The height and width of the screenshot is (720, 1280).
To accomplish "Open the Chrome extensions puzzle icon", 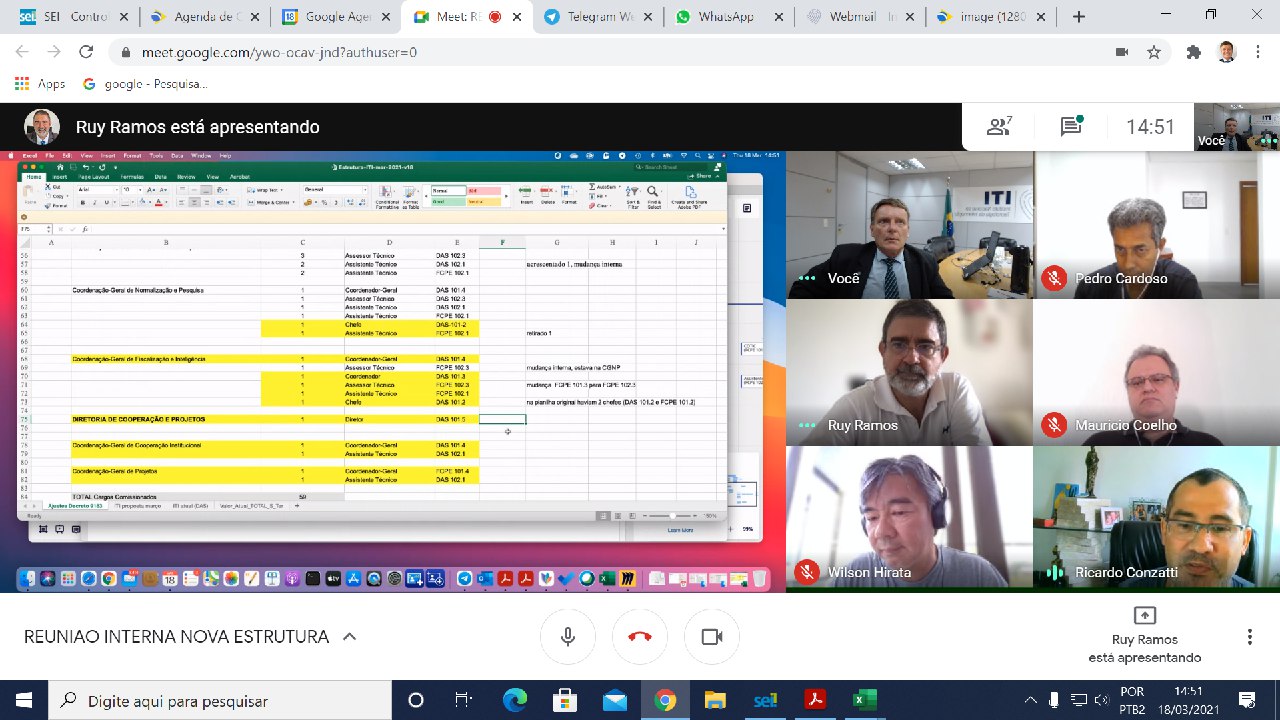I will point(1192,52).
